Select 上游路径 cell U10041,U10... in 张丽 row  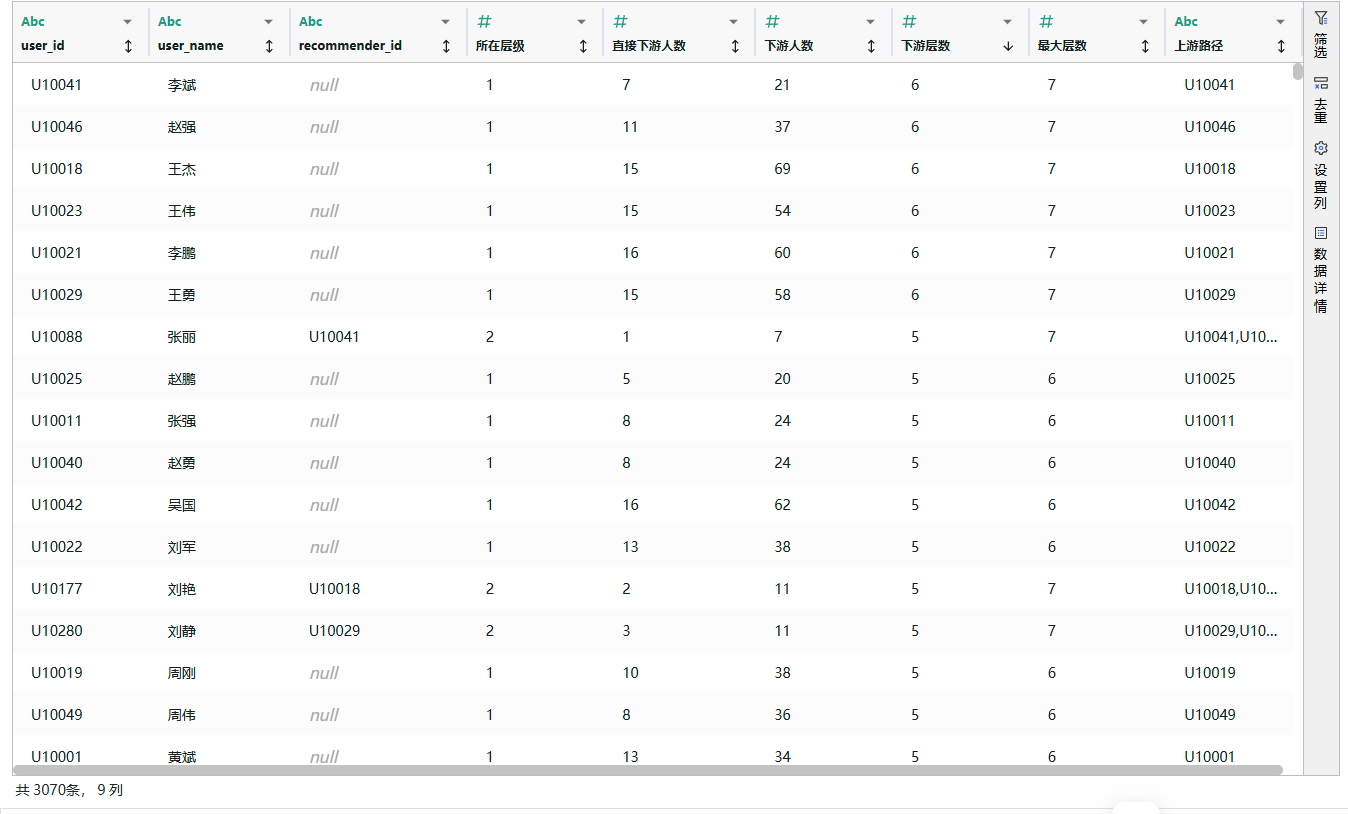(1231, 337)
